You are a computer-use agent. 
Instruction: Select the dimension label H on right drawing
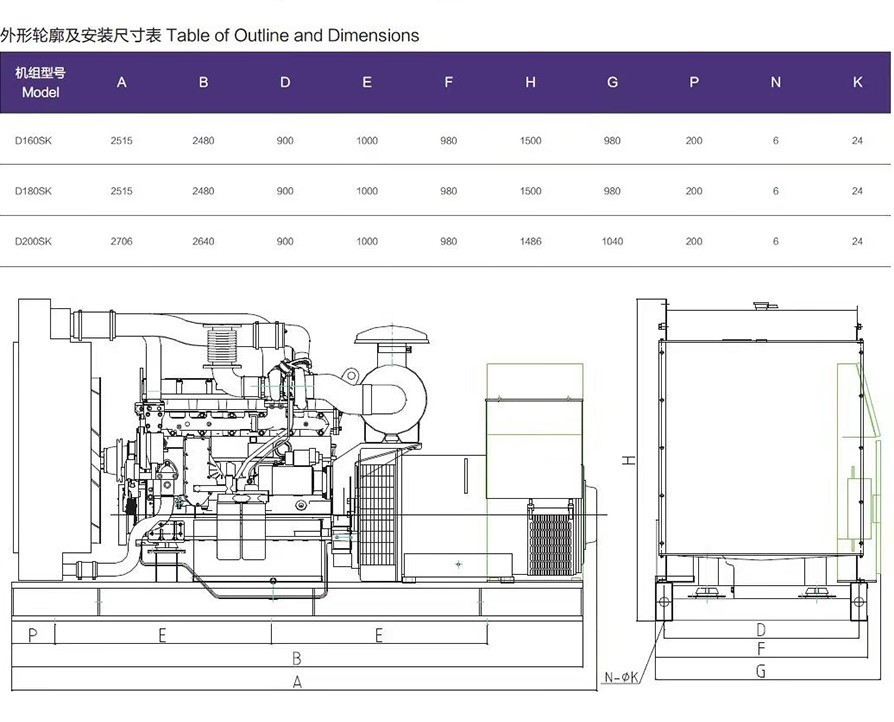pos(627,460)
